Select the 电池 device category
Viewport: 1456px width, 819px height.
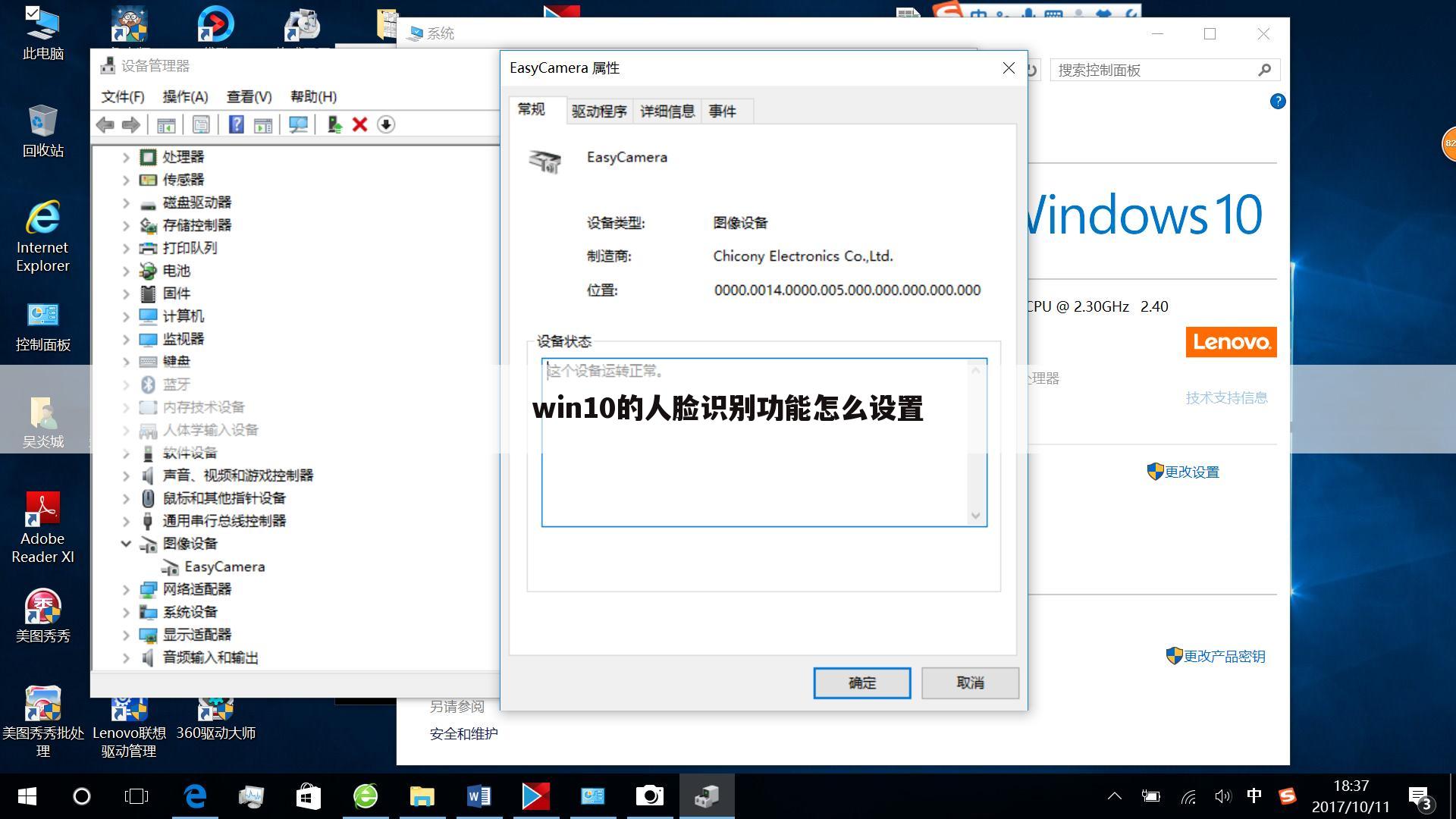tap(176, 271)
